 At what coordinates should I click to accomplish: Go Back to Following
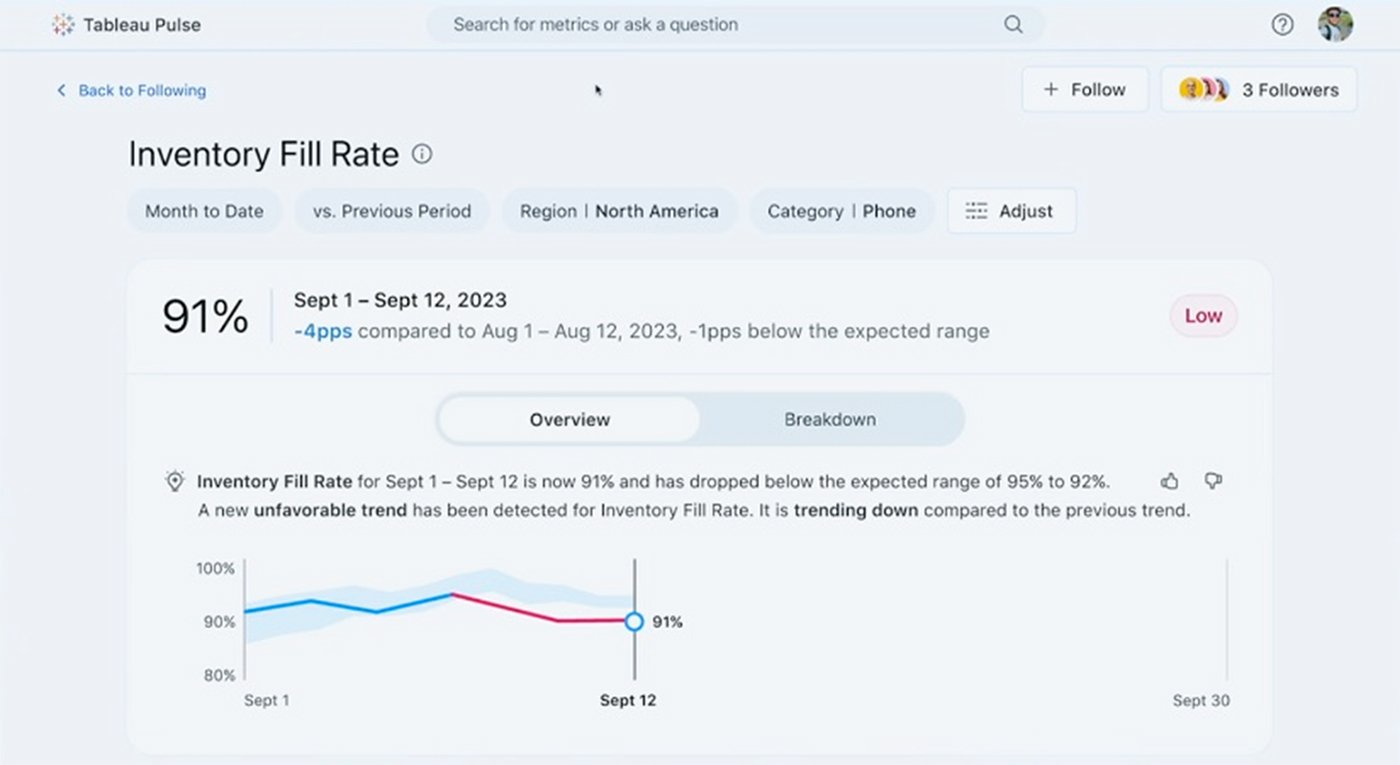click(131, 90)
